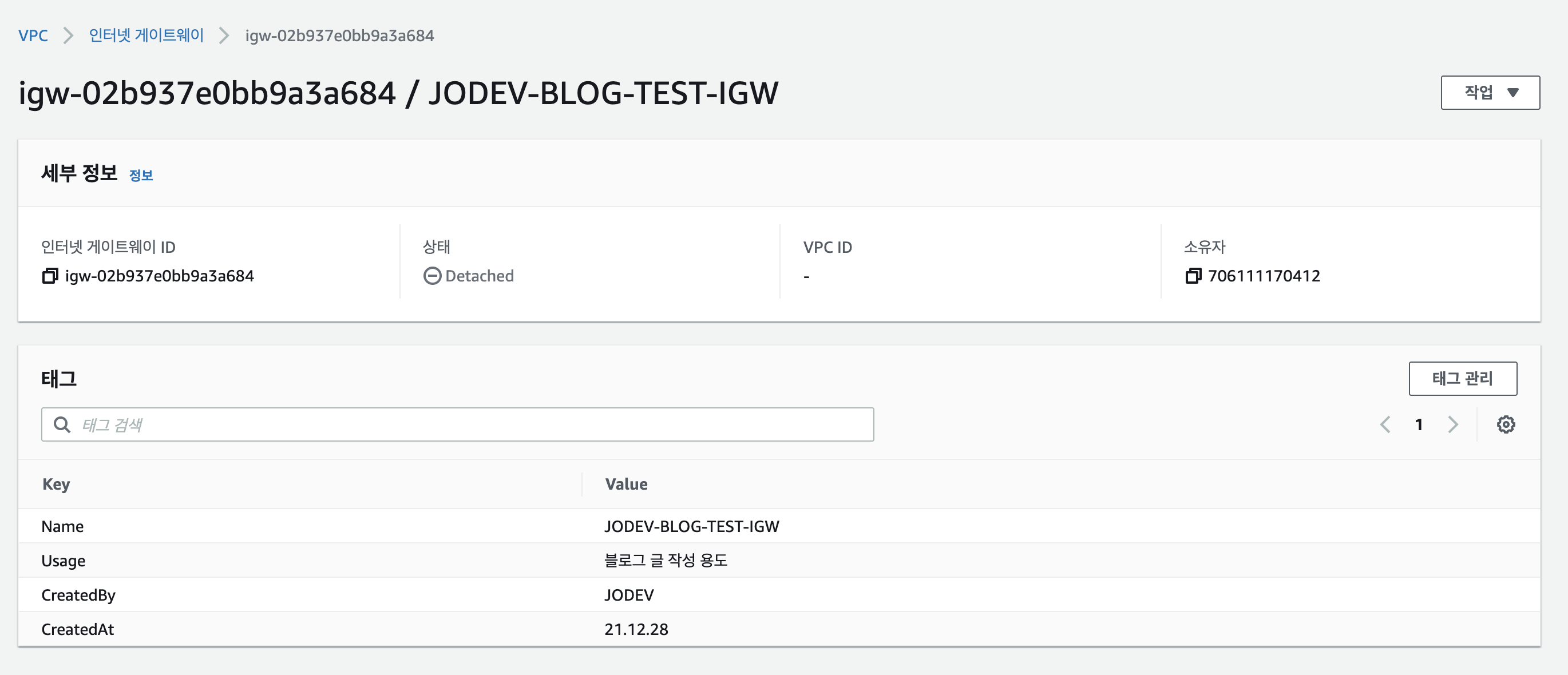1568x675 pixels.
Task: Go to previous tags page arrow
Action: tap(1385, 424)
